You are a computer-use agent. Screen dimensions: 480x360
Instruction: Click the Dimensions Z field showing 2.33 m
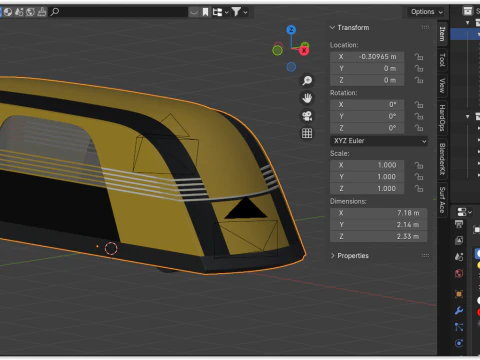379,236
